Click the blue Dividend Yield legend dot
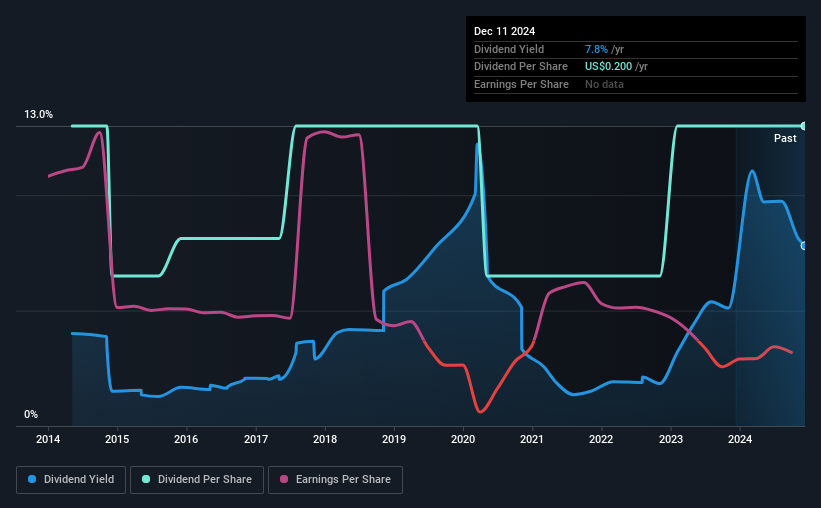 click(x=32, y=479)
